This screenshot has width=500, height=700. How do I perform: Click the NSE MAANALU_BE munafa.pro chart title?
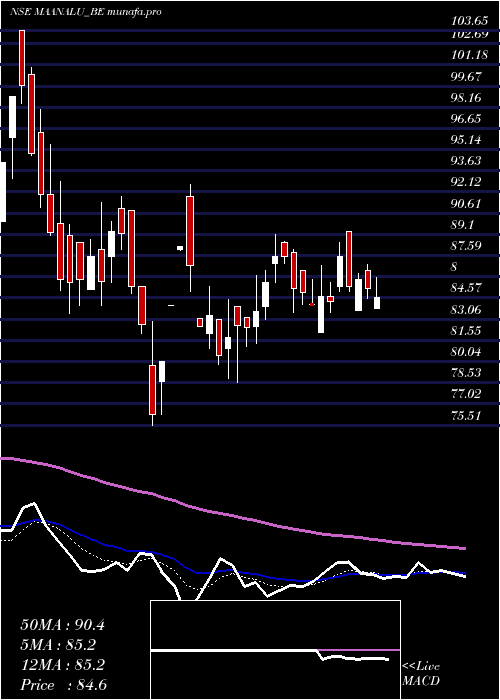86,12
